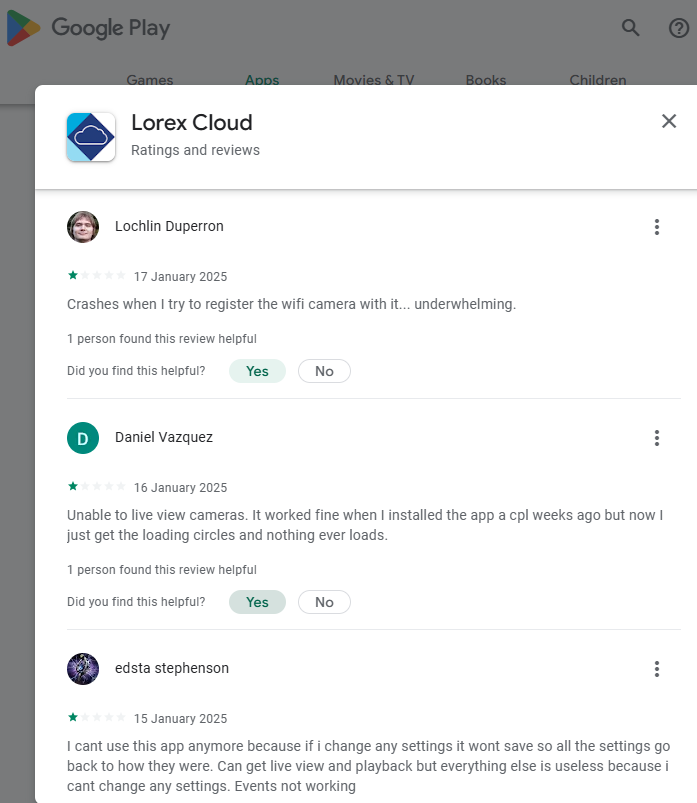
Task: Close the Lorex Cloud reviews dialog
Action: (x=669, y=121)
